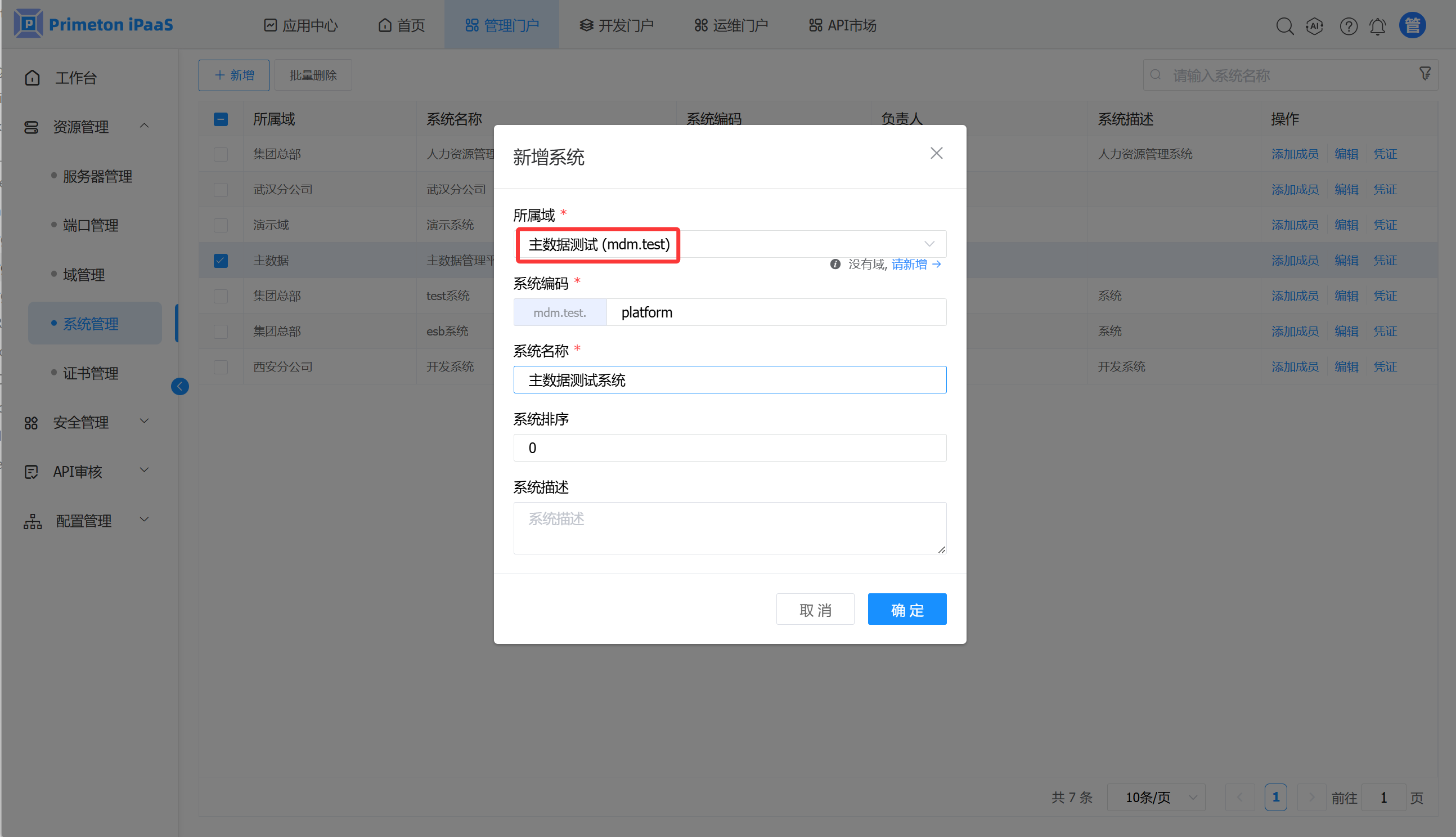Open the 所属域 dropdown
The height and width of the screenshot is (837, 1456).
coord(730,244)
